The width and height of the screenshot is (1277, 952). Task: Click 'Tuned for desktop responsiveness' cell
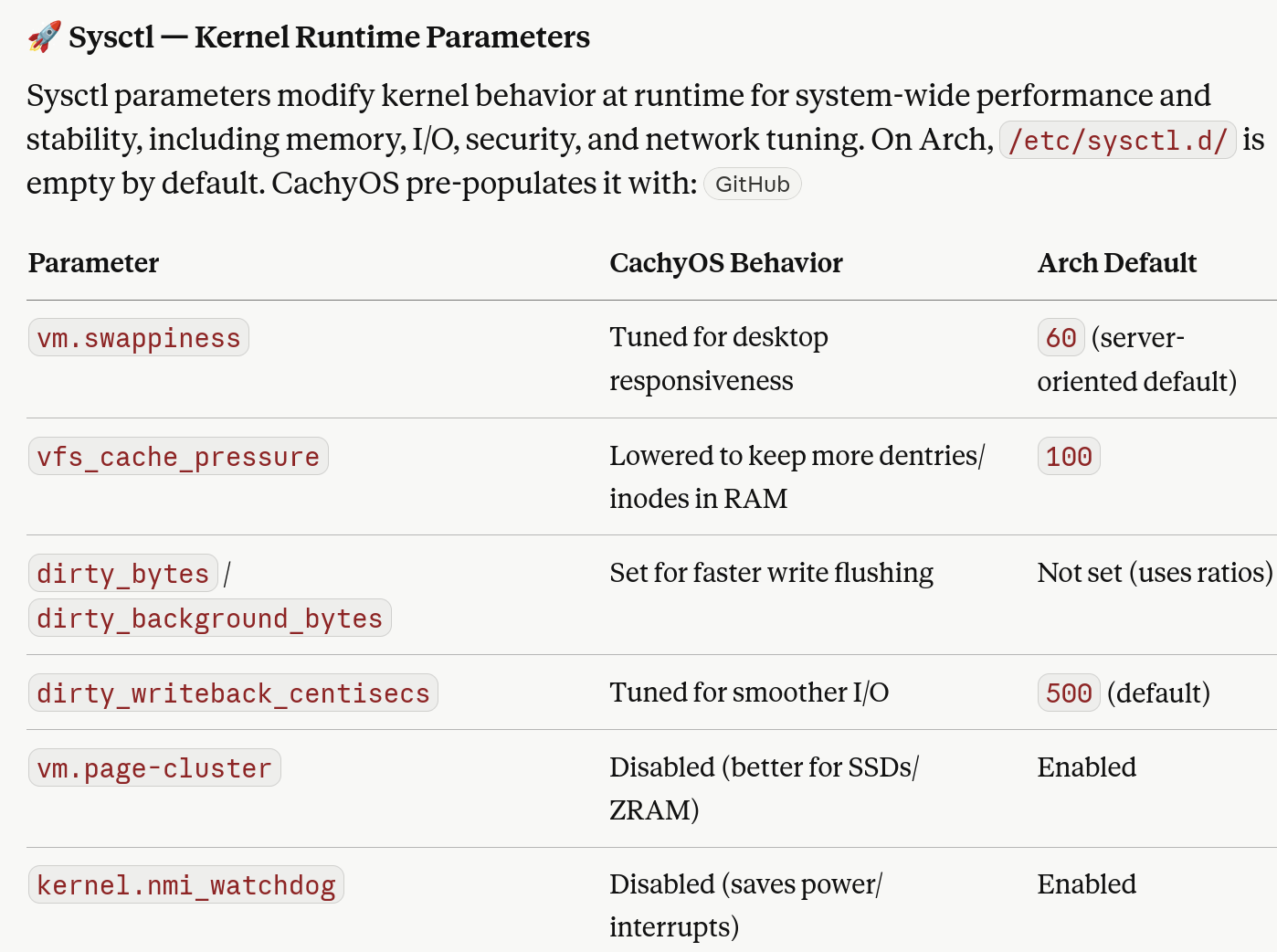[719, 359]
